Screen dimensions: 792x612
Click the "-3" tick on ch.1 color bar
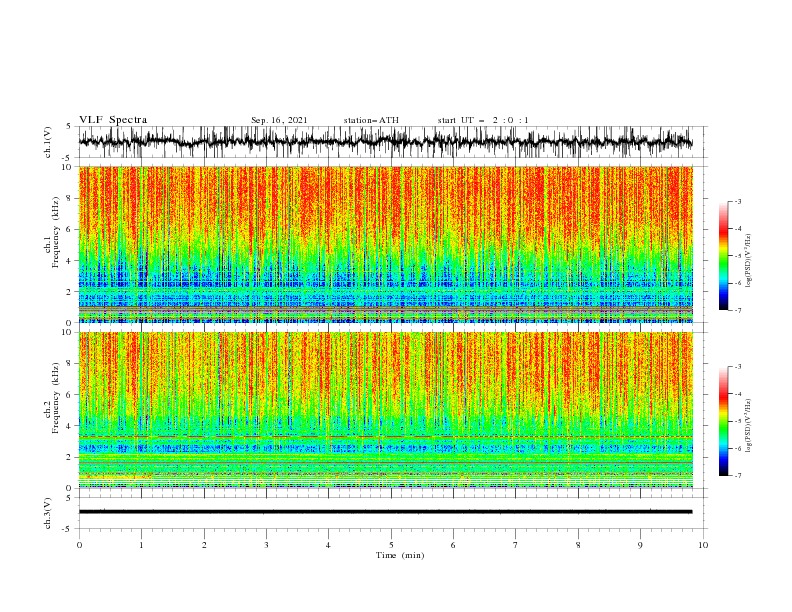738,201
